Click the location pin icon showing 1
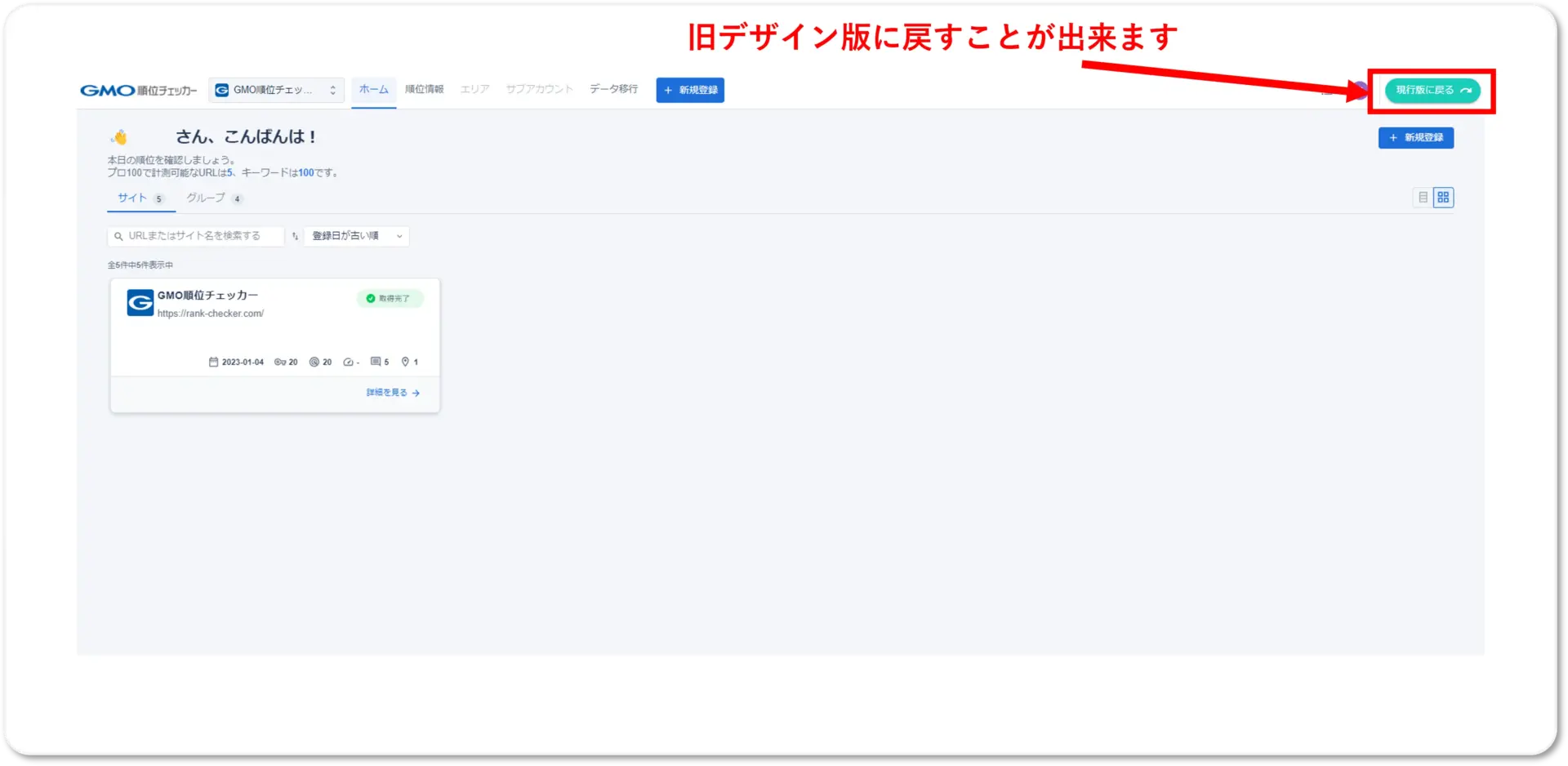This screenshot has width=1568, height=766. click(x=405, y=362)
